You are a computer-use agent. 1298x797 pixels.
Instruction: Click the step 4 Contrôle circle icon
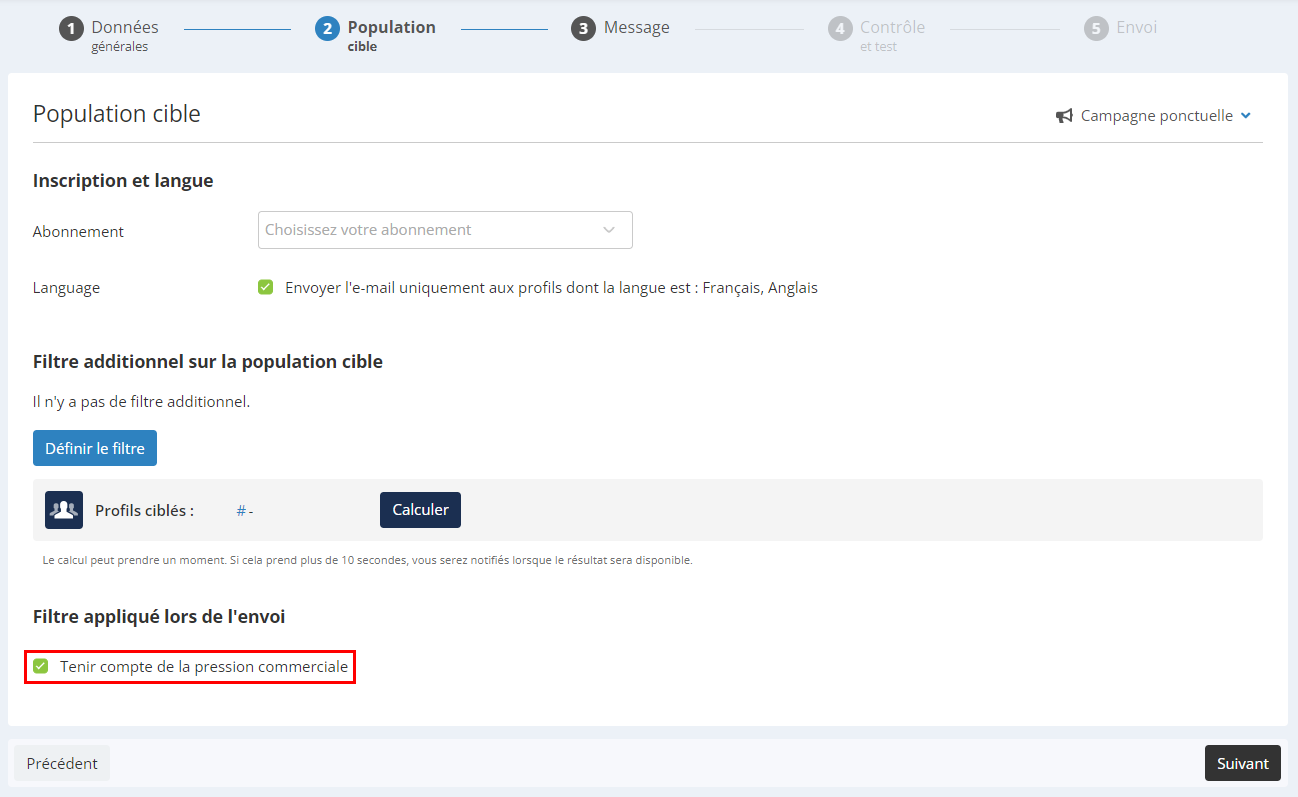click(x=840, y=29)
